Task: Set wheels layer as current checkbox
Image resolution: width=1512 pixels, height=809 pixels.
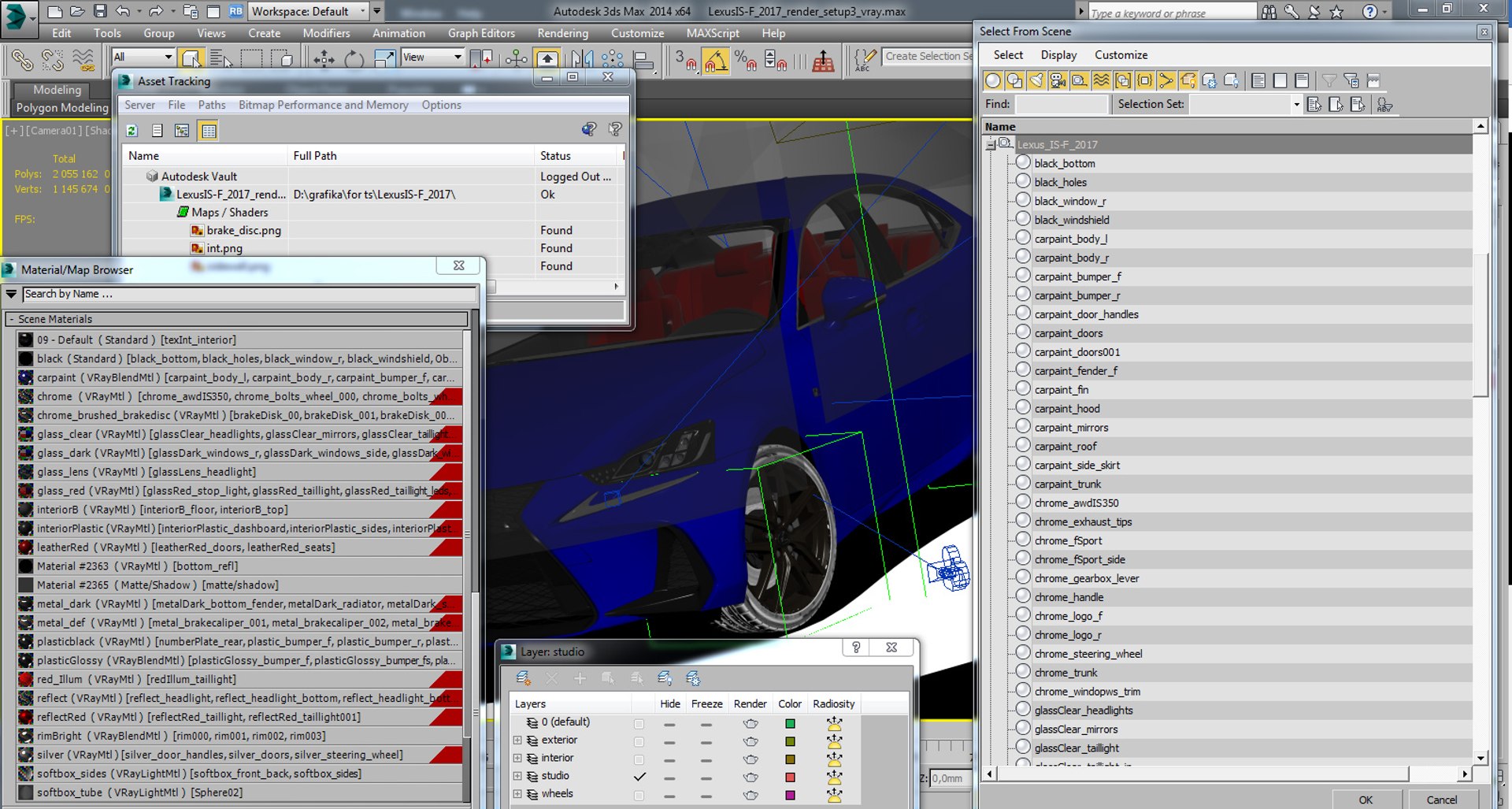Action: tap(639, 795)
